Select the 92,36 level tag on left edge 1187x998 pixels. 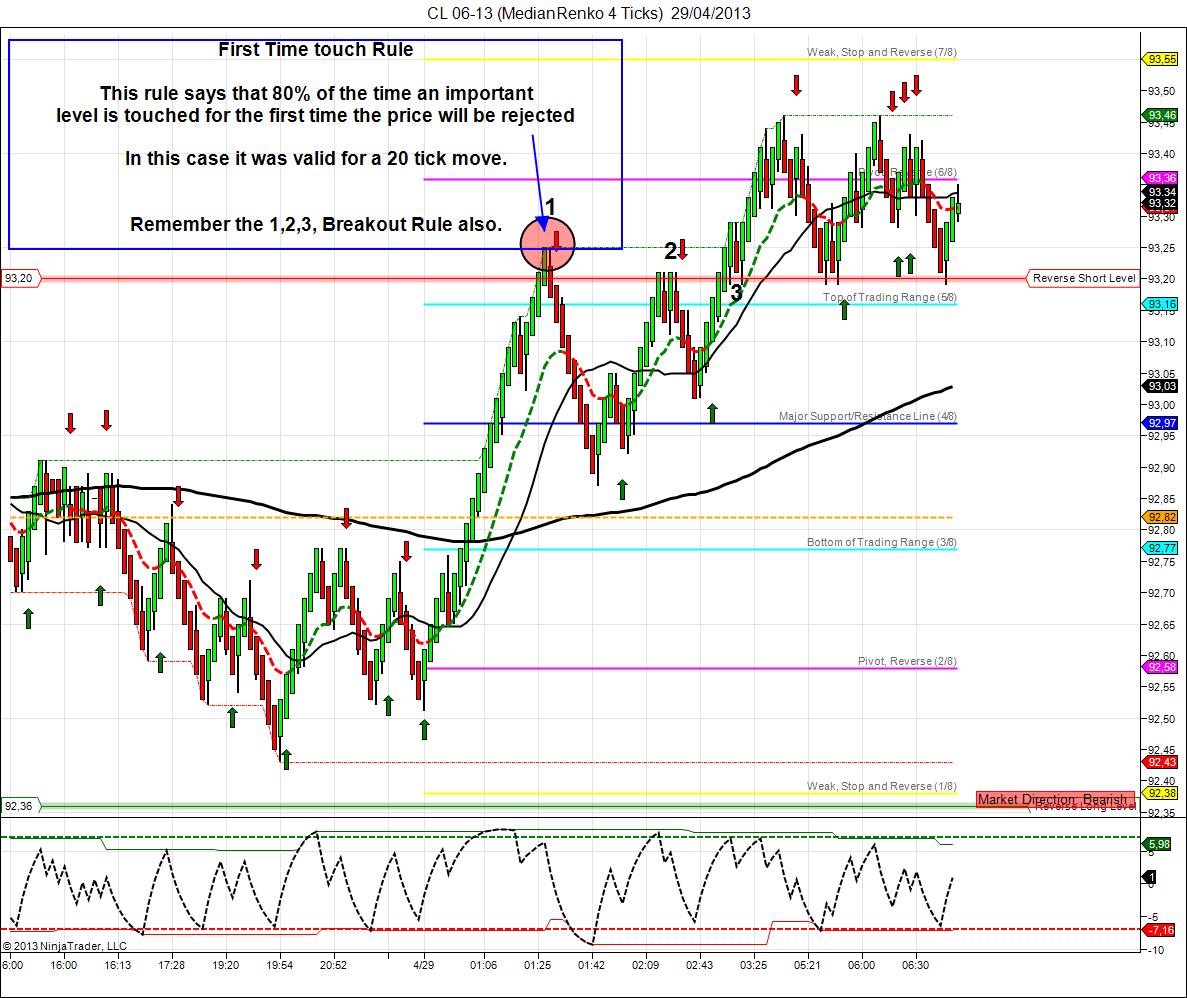20,806
